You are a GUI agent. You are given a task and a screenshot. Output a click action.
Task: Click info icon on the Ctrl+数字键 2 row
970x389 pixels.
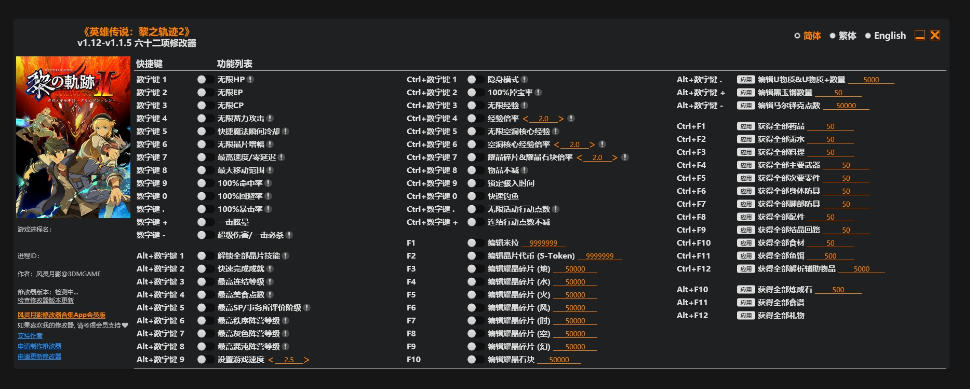click(x=539, y=93)
